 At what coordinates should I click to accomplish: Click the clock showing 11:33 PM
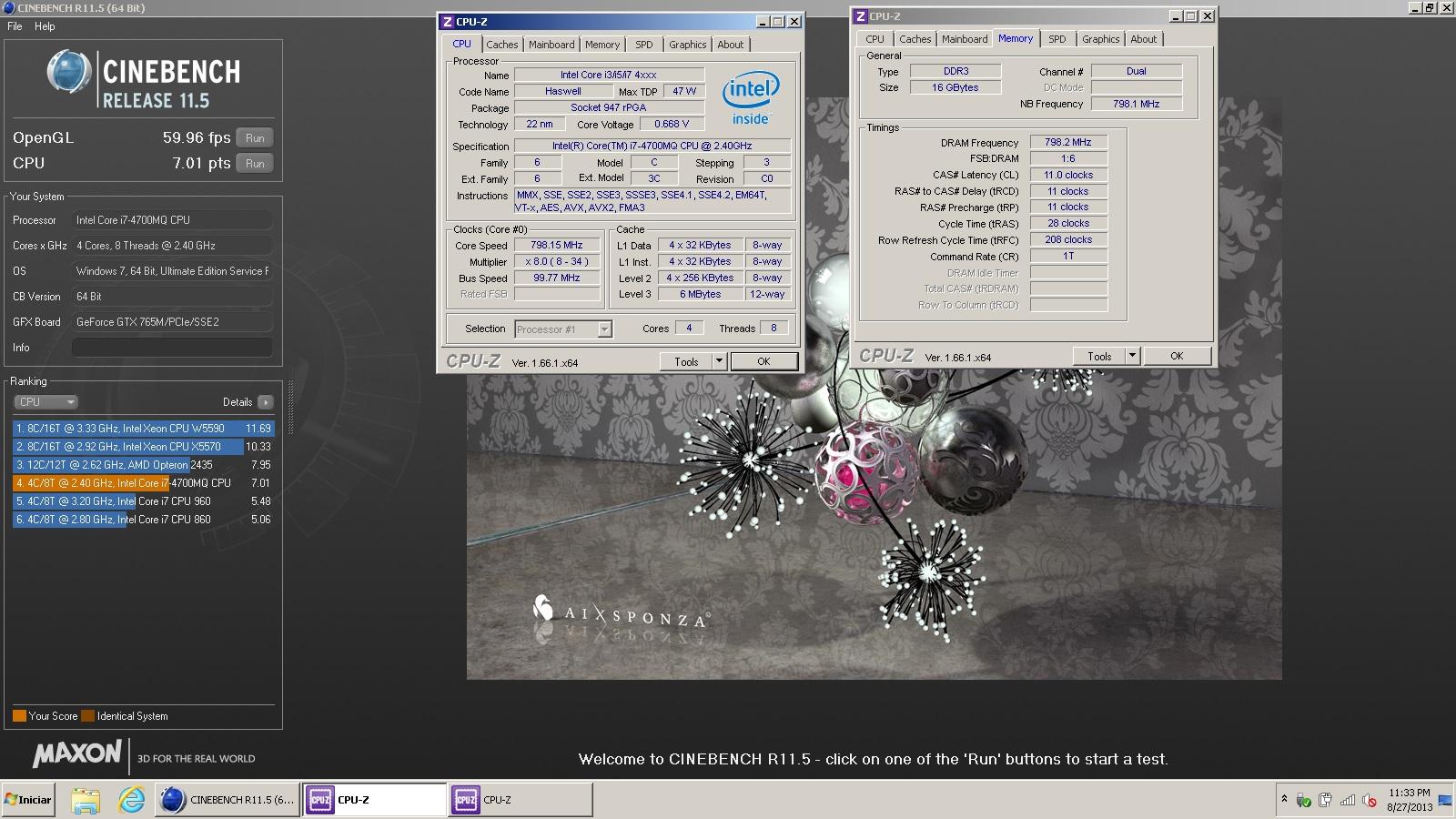tap(1410, 794)
